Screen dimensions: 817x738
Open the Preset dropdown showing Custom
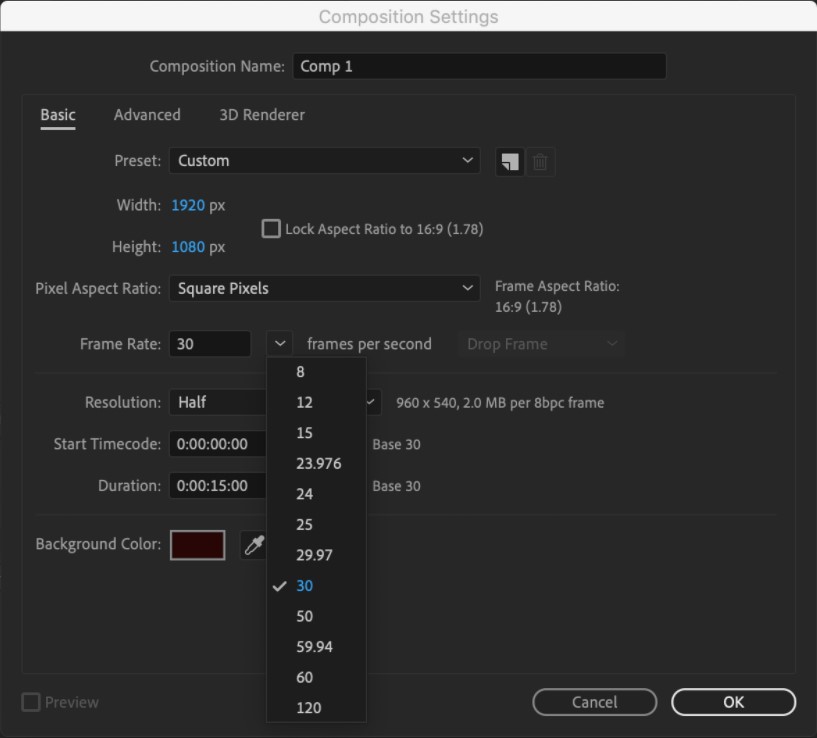(x=324, y=161)
